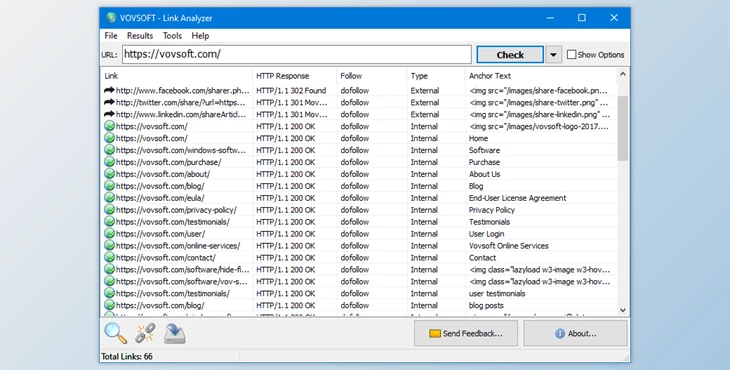Click 'External' type of facebook.com row

[425, 90]
